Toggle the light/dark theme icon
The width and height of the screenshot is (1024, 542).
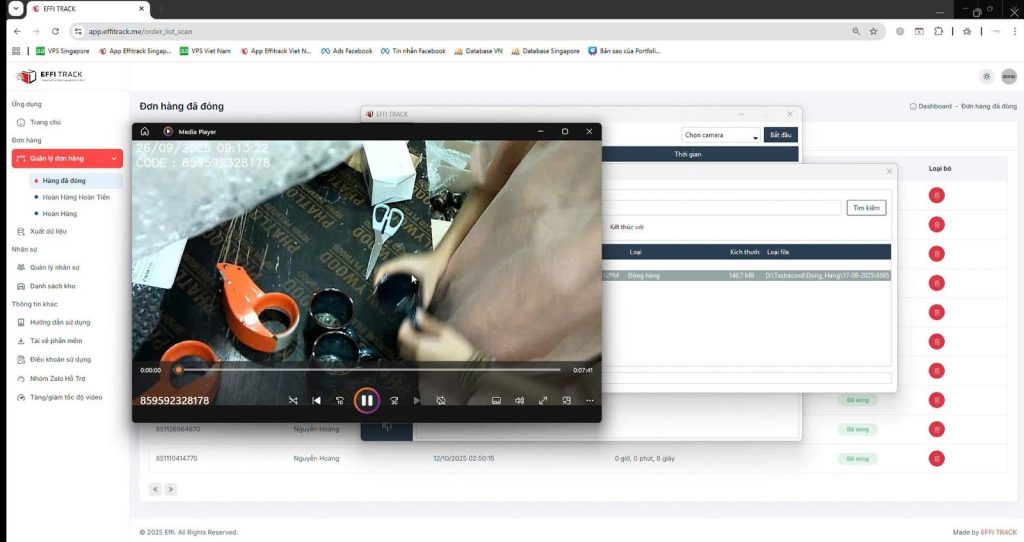[987, 76]
